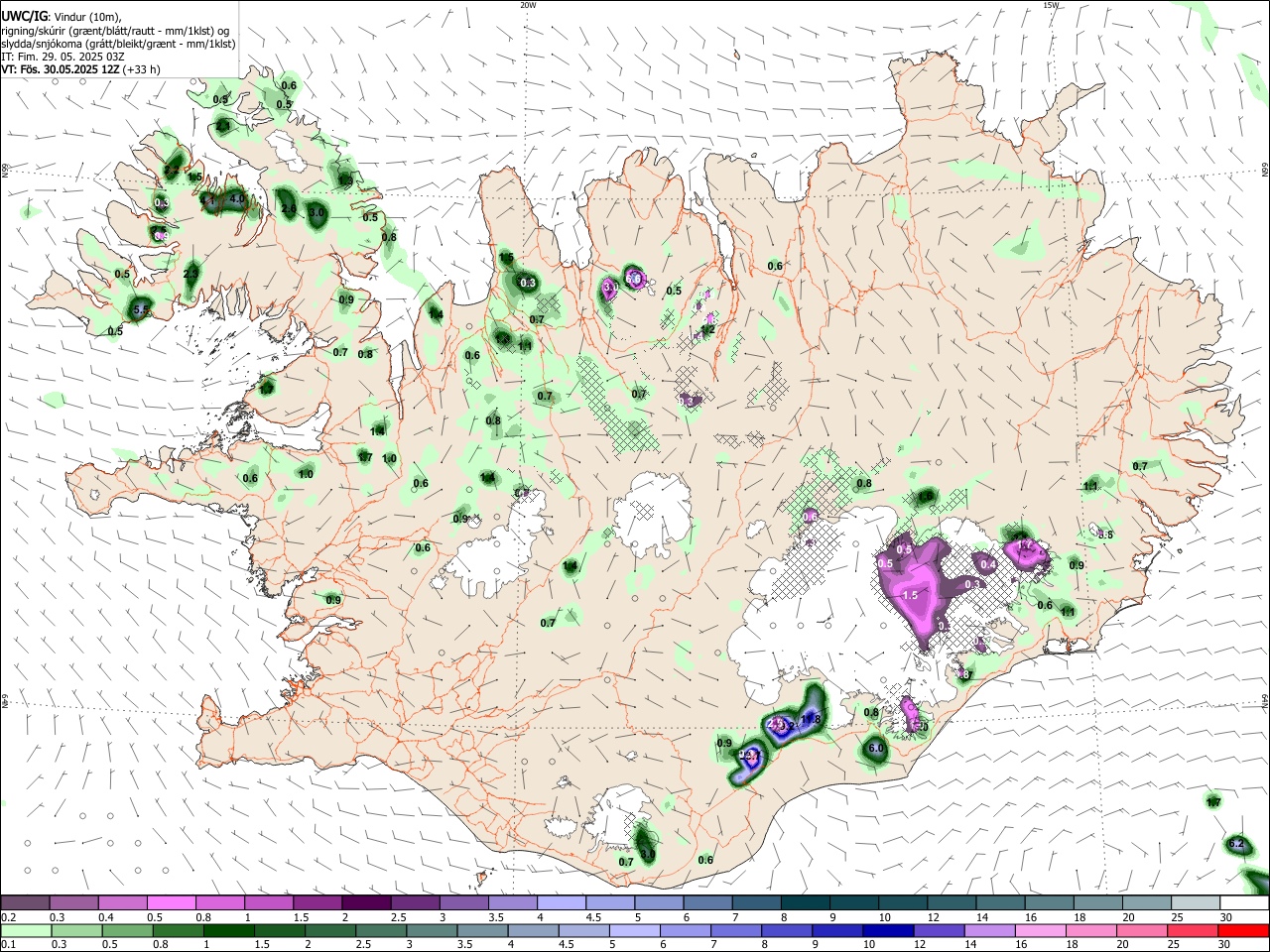The image size is (1270, 952).
Task: Click the 'VT: Fös. 30.05.2025 12Z' valid time
Action: point(61,69)
